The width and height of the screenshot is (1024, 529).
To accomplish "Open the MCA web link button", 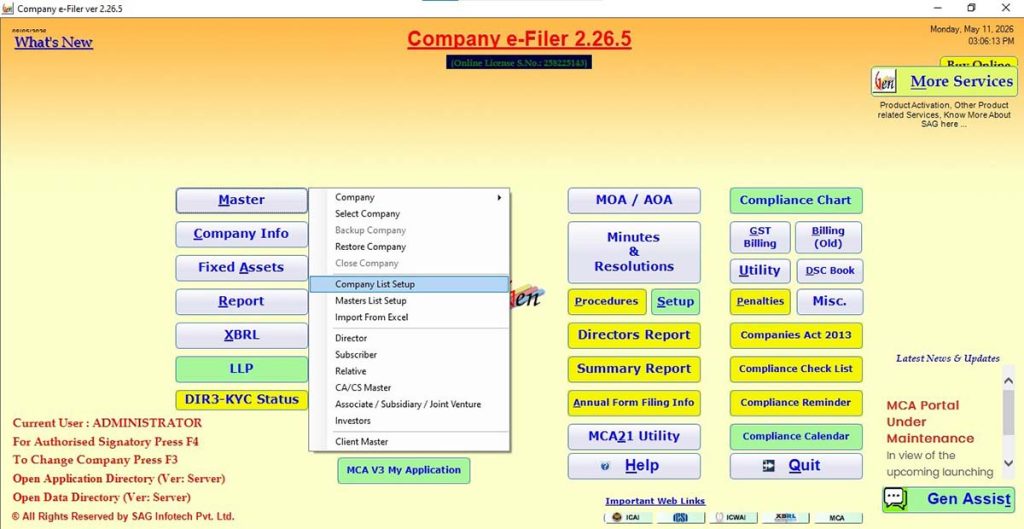I will click(x=837, y=517).
